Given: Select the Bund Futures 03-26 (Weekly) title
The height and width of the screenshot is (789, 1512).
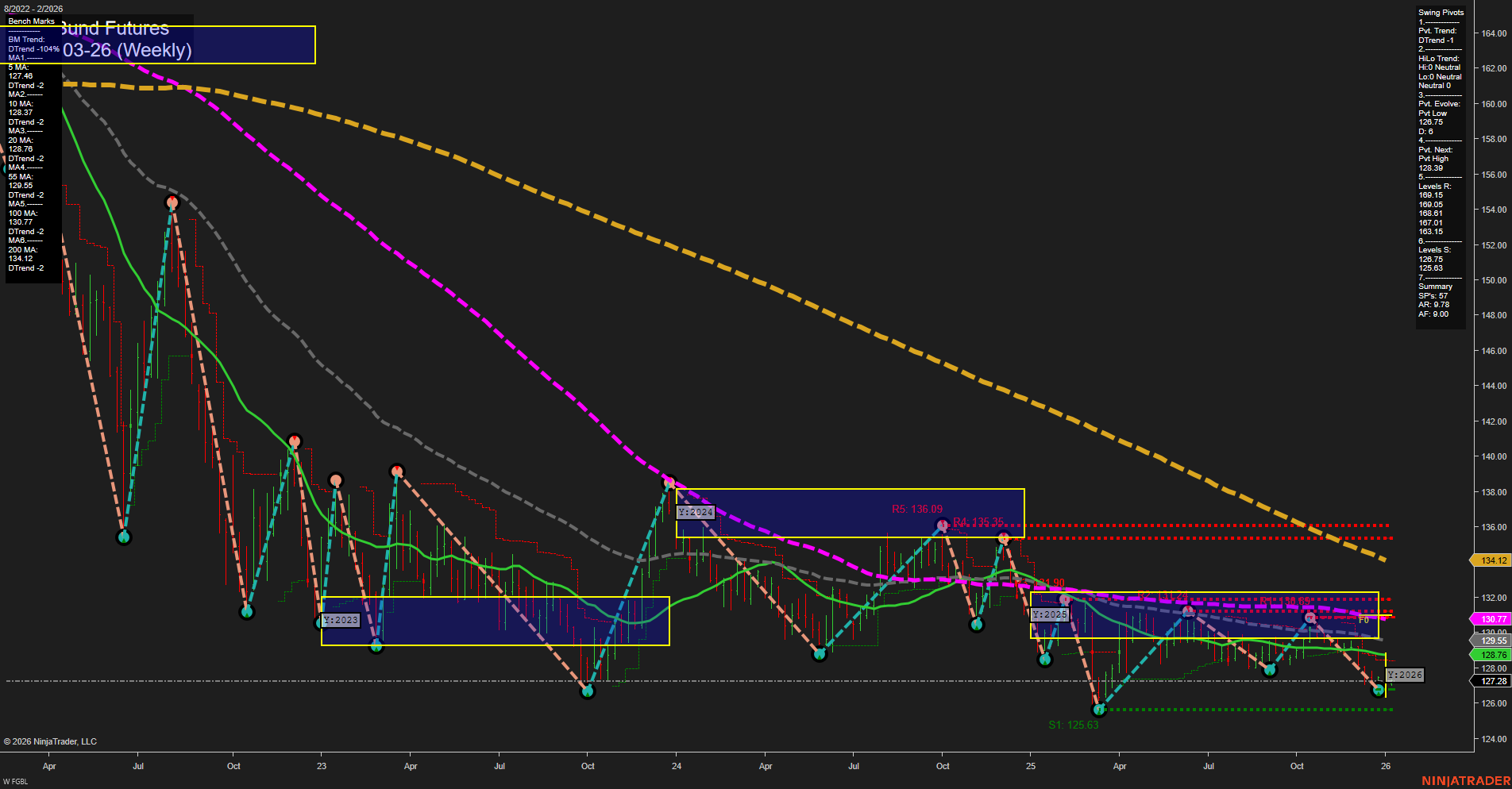Looking at the screenshot, I should [119, 38].
